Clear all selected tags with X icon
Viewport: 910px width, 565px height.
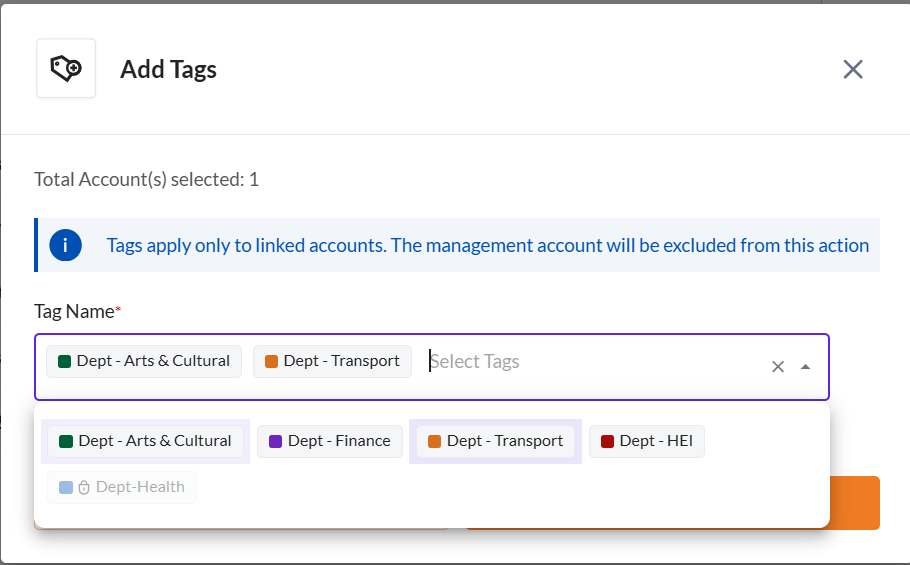click(x=778, y=367)
